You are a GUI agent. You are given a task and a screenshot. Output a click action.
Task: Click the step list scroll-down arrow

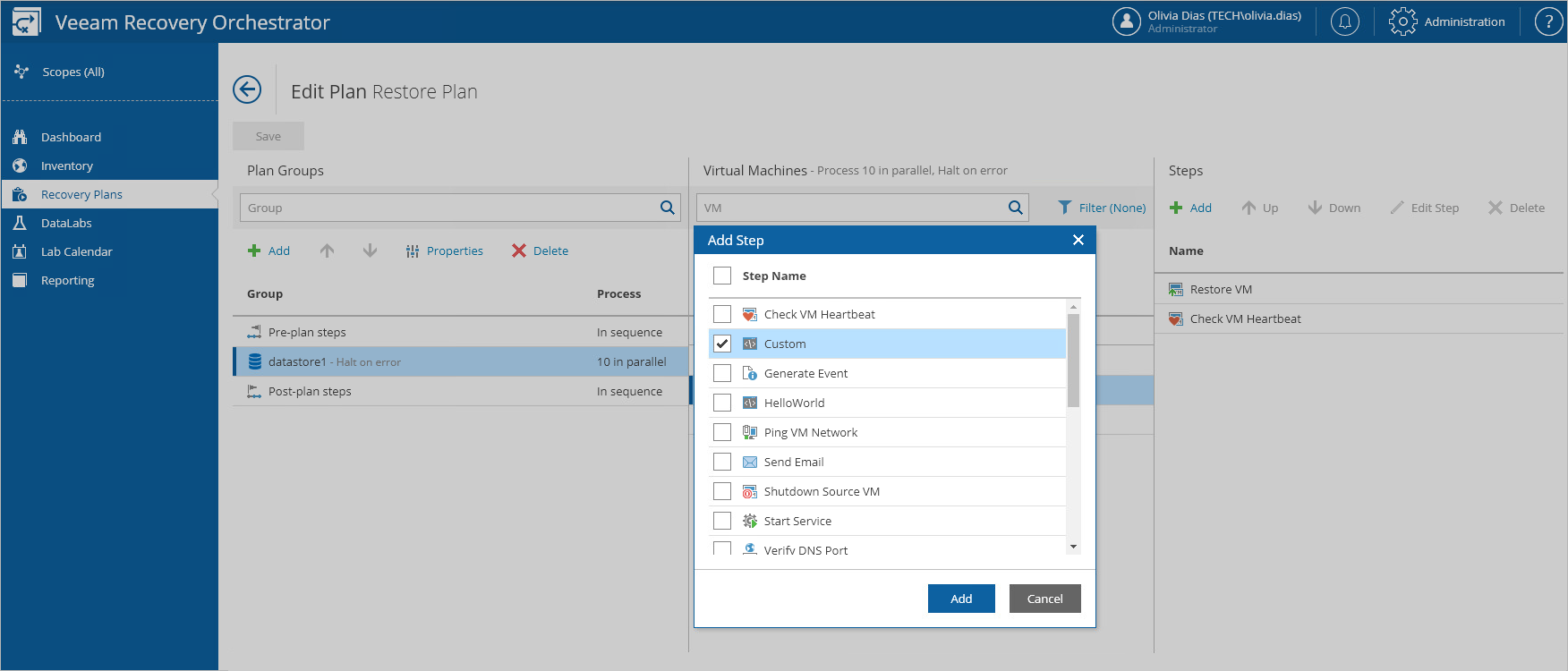[x=1073, y=547]
